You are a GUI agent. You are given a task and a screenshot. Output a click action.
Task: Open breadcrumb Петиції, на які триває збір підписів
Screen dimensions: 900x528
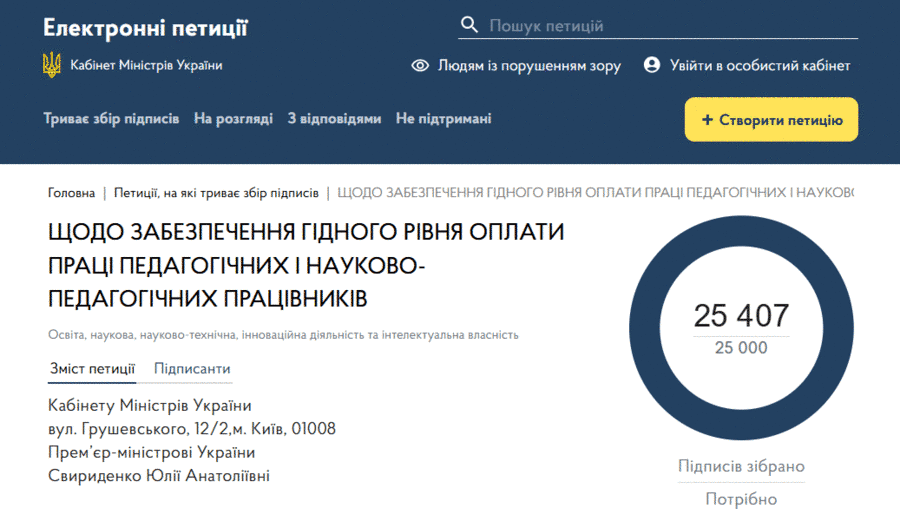tap(216, 192)
